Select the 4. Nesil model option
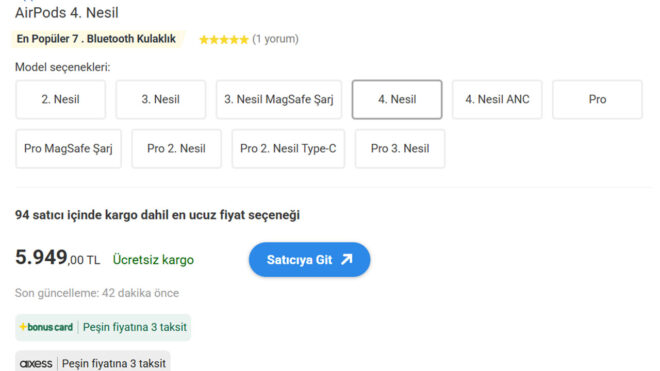This screenshot has width=660, height=371. click(397, 99)
